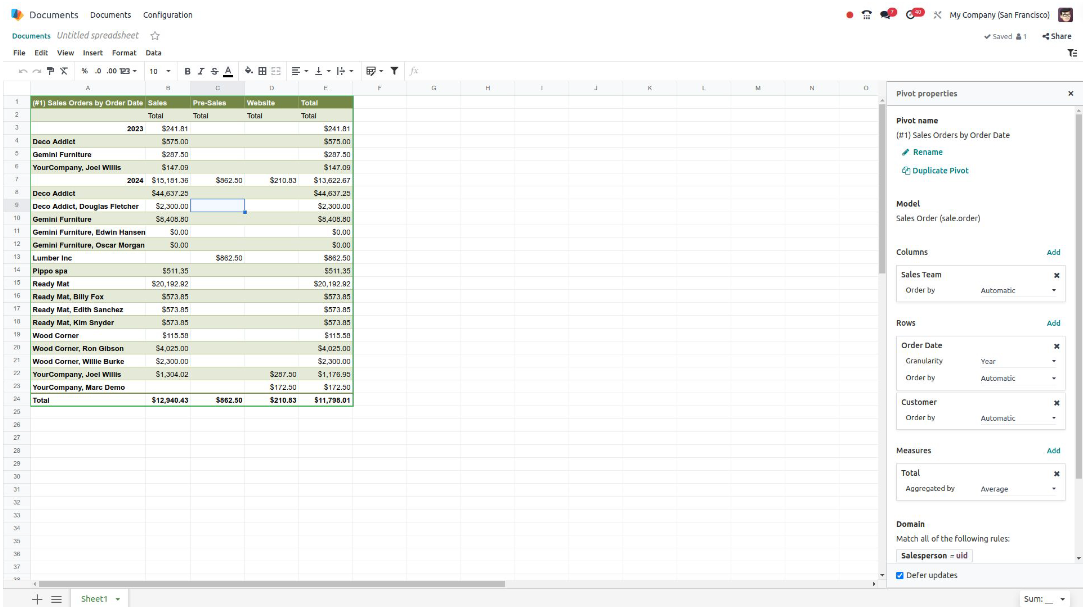Open the Total Aggregated by dropdown

coord(1018,489)
